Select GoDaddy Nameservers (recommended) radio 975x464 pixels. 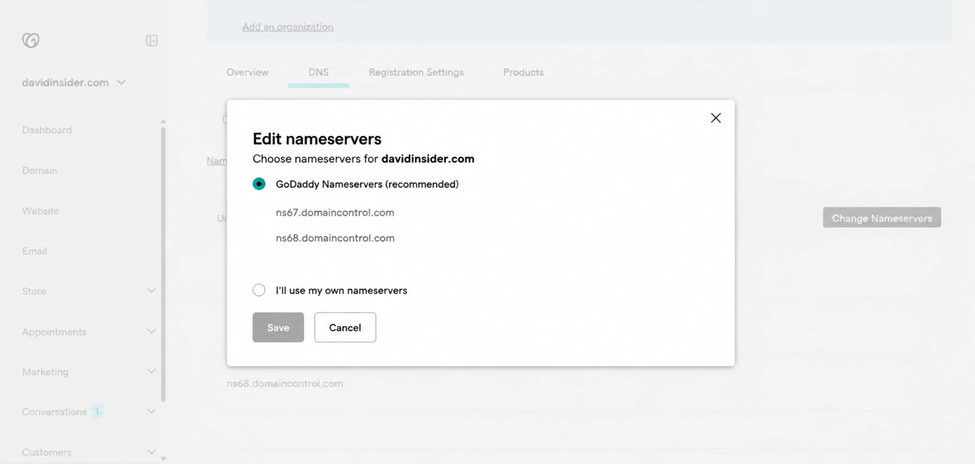[x=259, y=184]
